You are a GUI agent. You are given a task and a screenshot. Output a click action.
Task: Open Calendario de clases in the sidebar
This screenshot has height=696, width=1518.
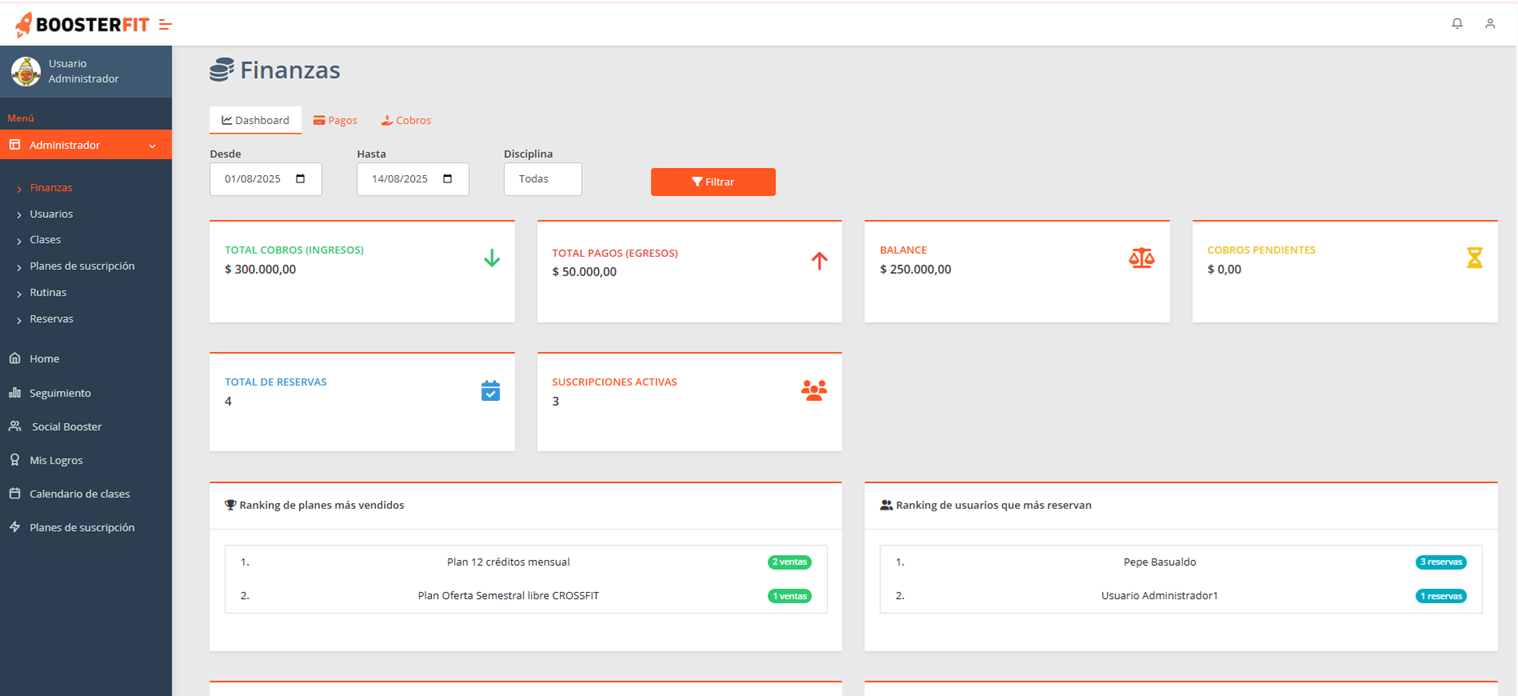point(80,493)
